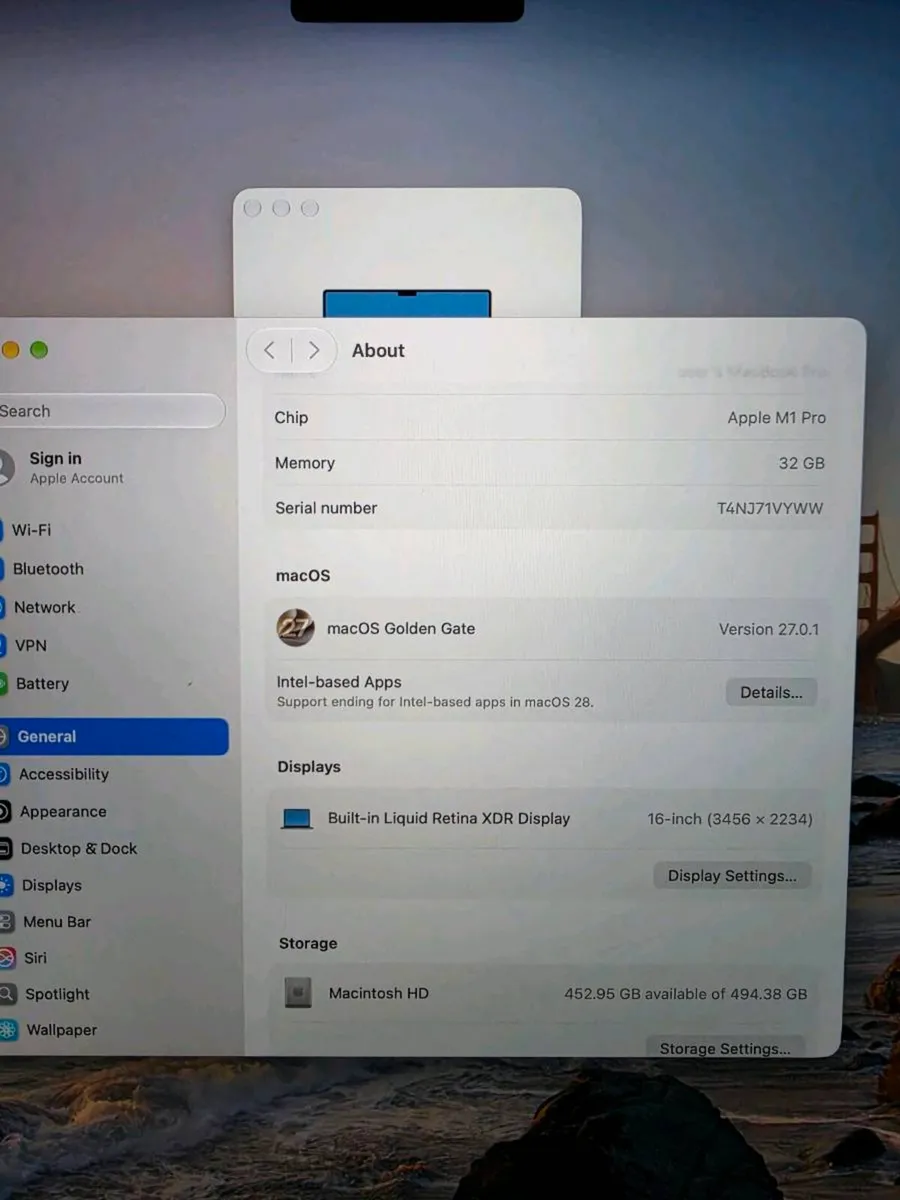Screen dimensions: 900x1200
Task: Click the Desktop & Dock icon in the sidebar
Action: (5, 848)
